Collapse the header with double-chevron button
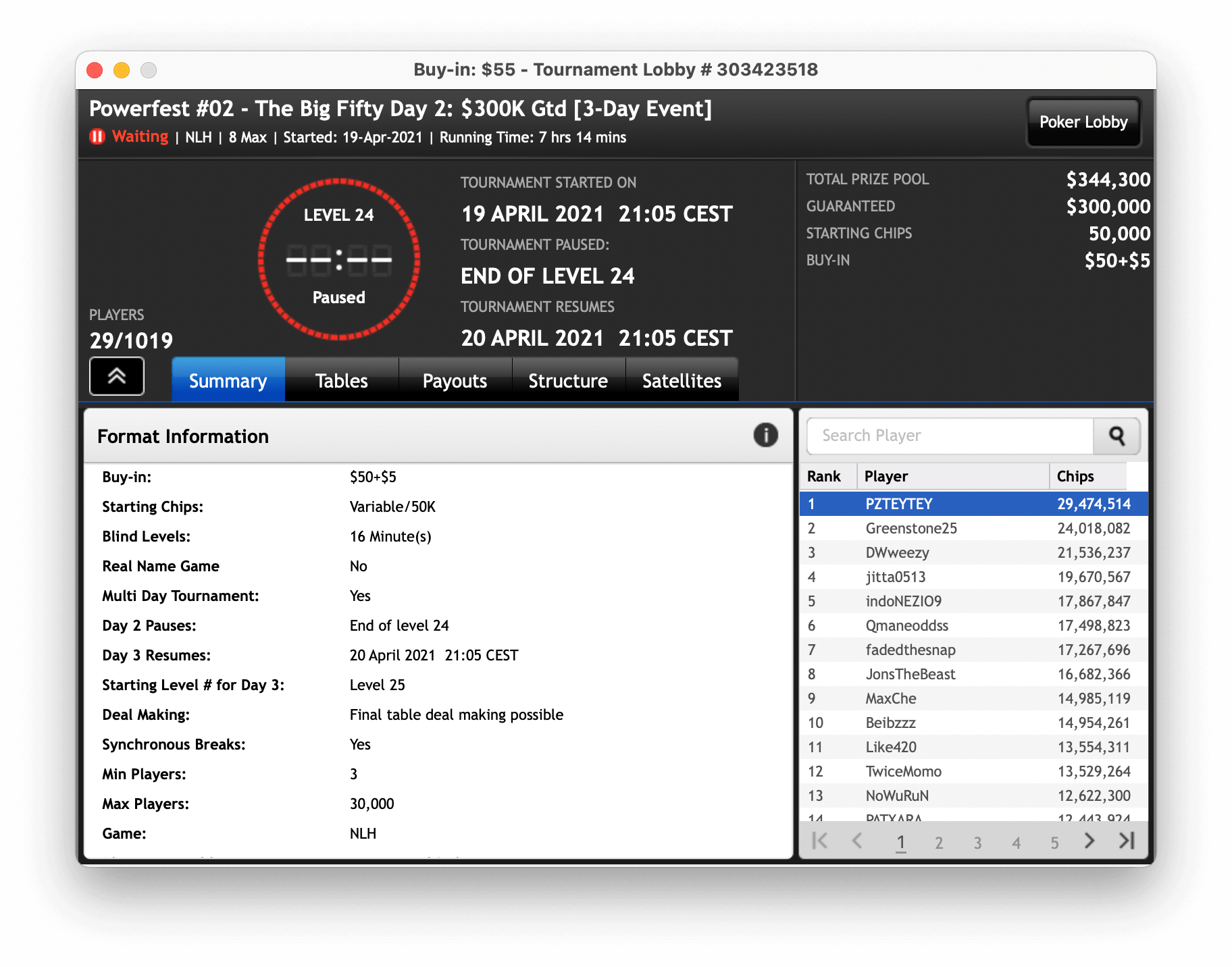The image size is (1232, 967). coord(117,376)
